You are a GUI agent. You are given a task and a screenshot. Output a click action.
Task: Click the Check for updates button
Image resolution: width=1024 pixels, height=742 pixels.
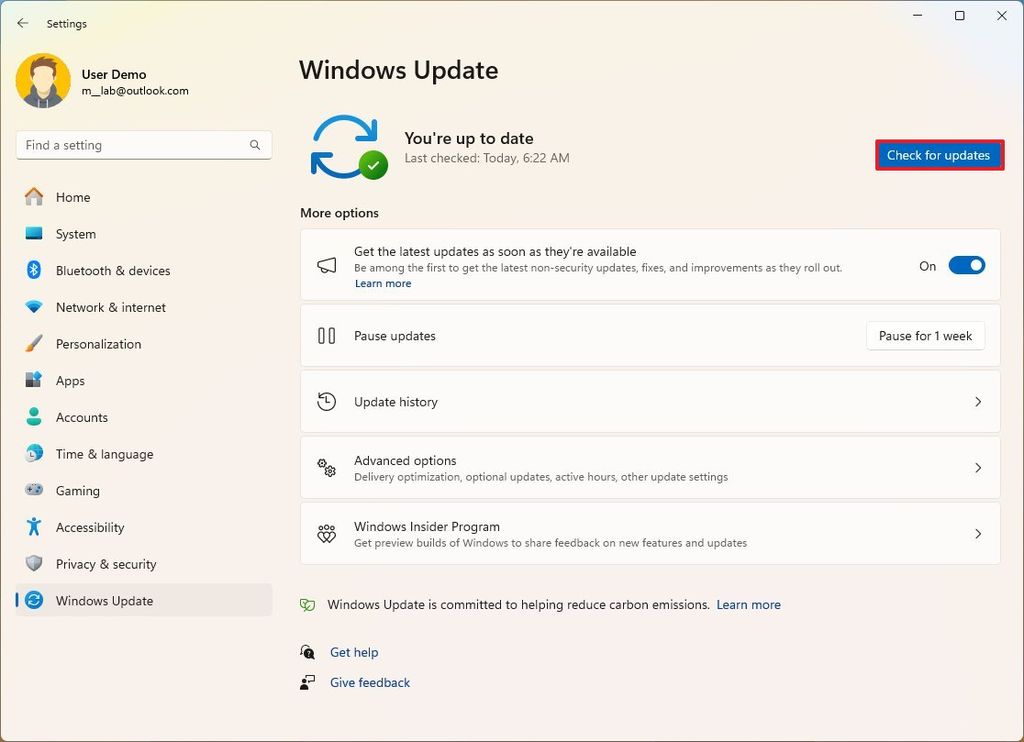(x=938, y=155)
